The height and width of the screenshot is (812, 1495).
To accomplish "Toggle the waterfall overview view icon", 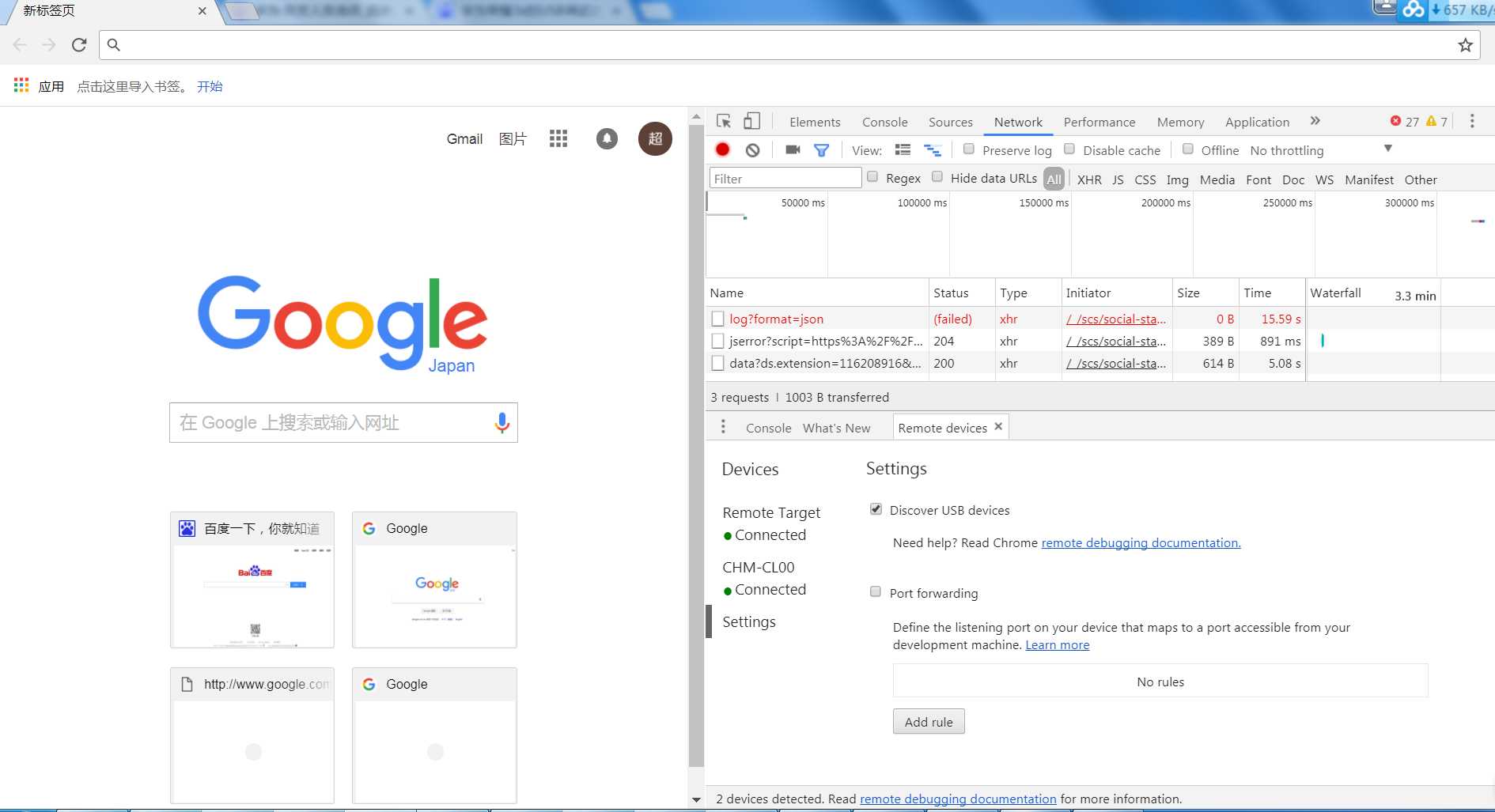I will [x=933, y=150].
